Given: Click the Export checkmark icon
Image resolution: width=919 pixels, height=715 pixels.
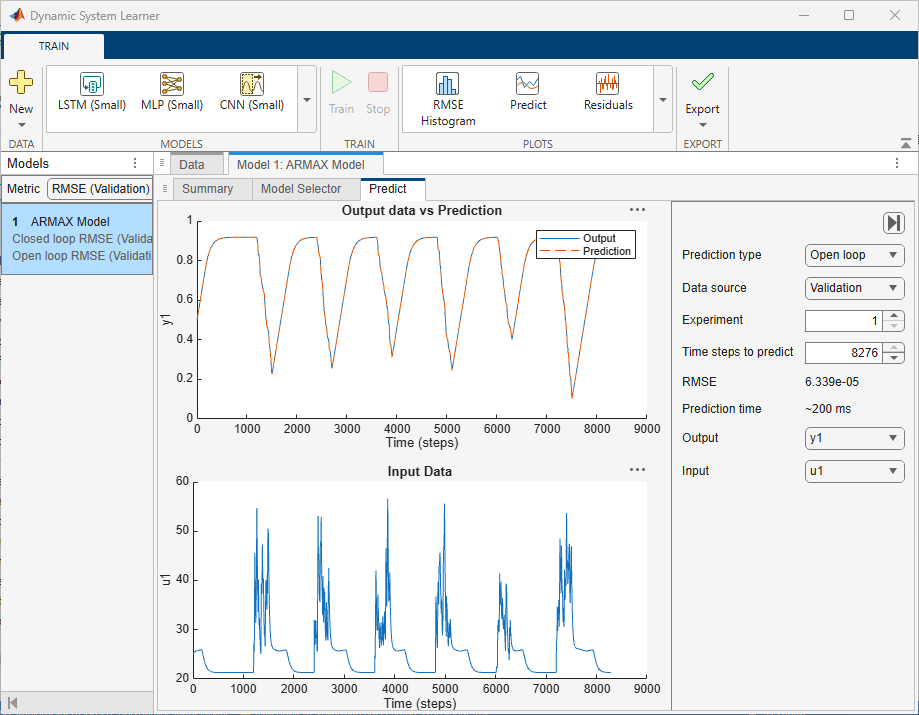Looking at the screenshot, I should pos(702,82).
